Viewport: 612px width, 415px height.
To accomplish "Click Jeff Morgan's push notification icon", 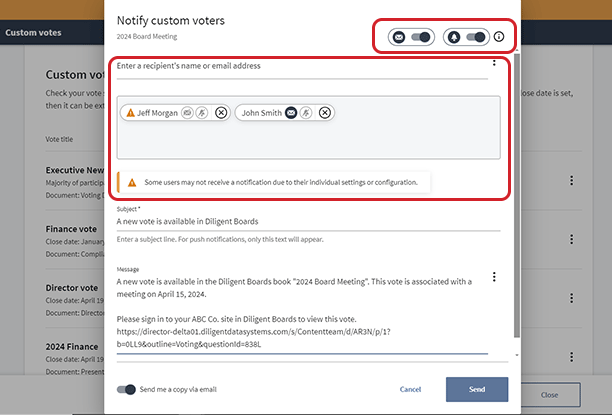I will (201, 113).
